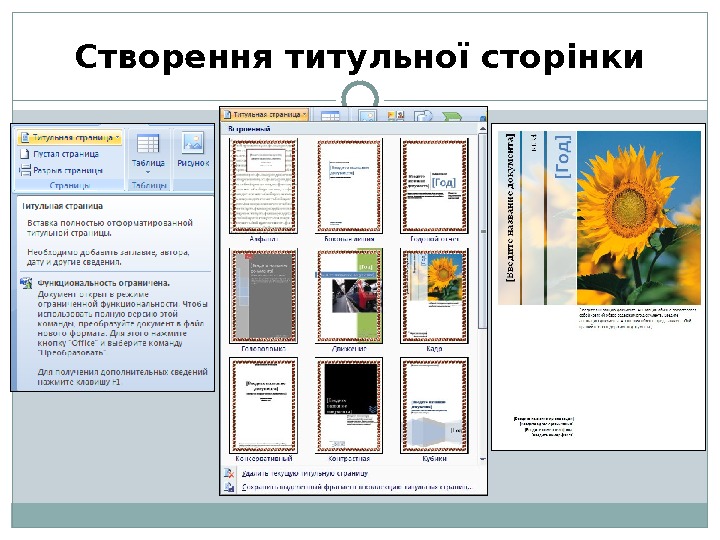Click the slide title Створення титульної сторінки
Viewport: 720px width, 540px height.
pos(359,56)
